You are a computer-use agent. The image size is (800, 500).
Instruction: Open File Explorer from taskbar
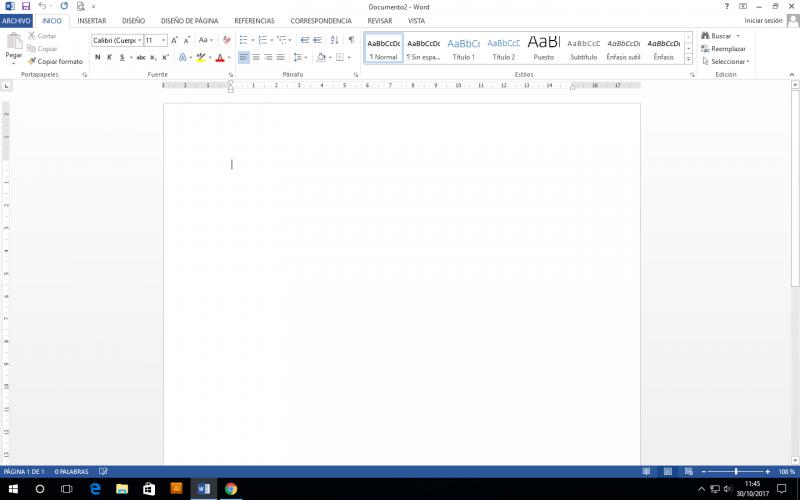click(122, 489)
